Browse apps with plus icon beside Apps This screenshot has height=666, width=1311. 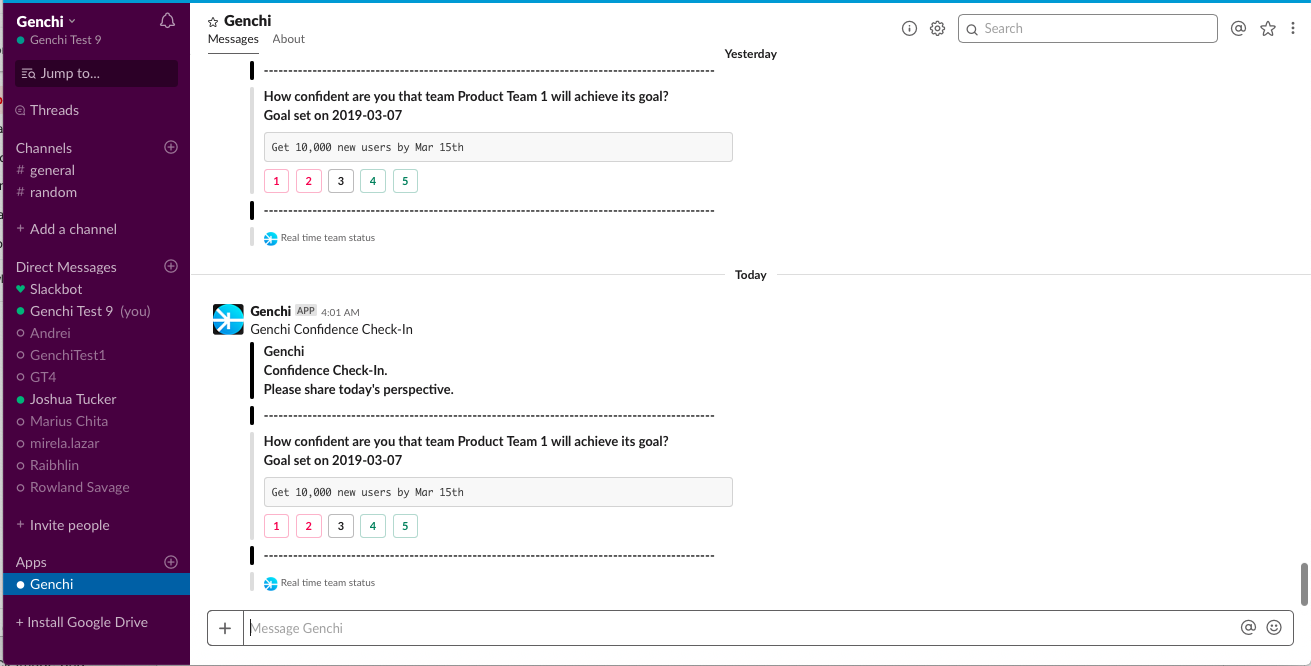tap(171, 562)
